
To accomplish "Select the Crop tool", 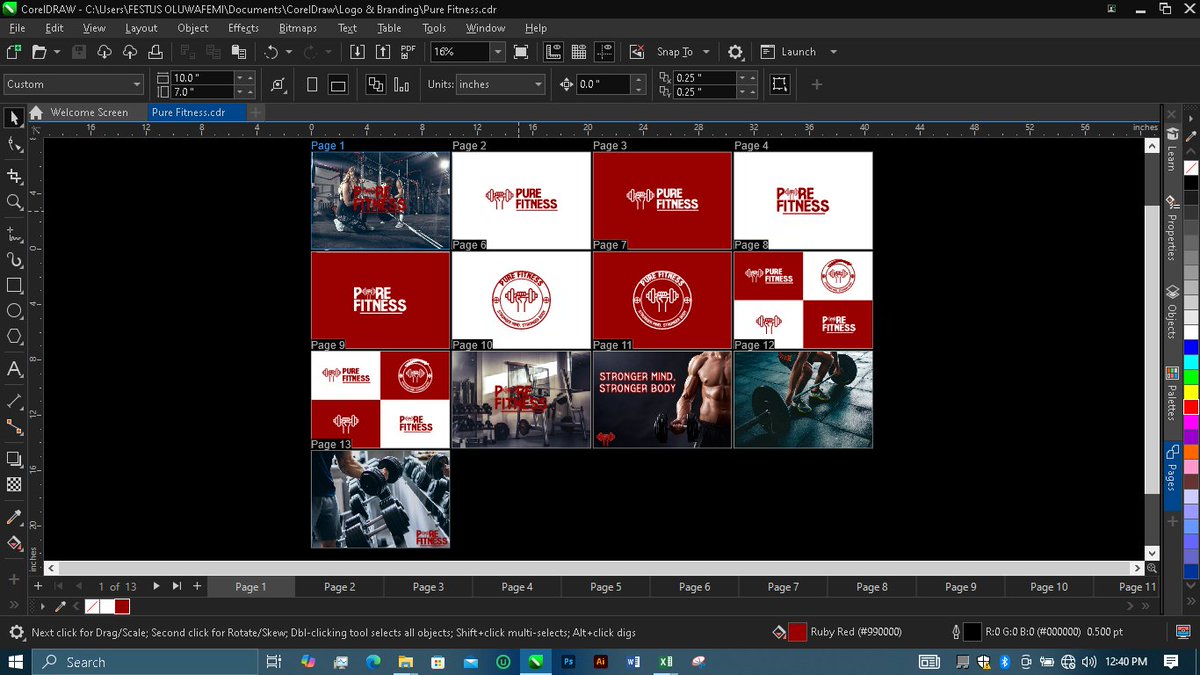I will click(x=14, y=175).
